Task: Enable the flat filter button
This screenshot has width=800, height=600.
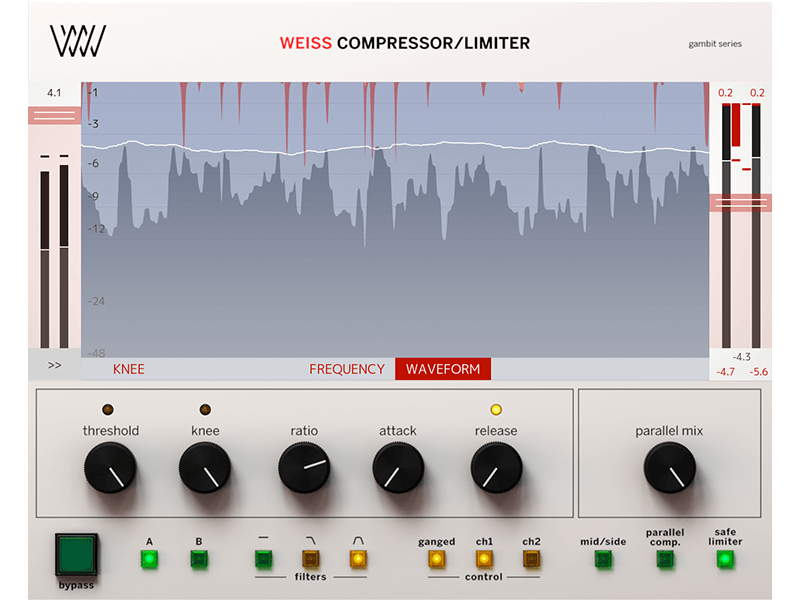Action: (263, 559)
